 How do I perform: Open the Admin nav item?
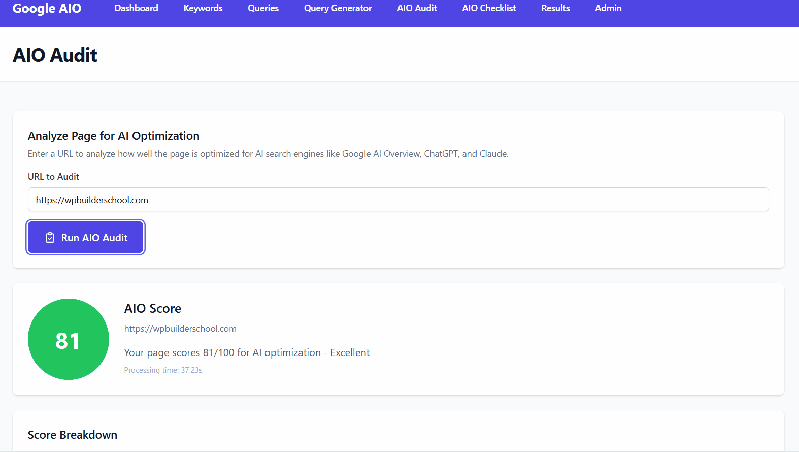pyautogui.click(x=608, y=8)
